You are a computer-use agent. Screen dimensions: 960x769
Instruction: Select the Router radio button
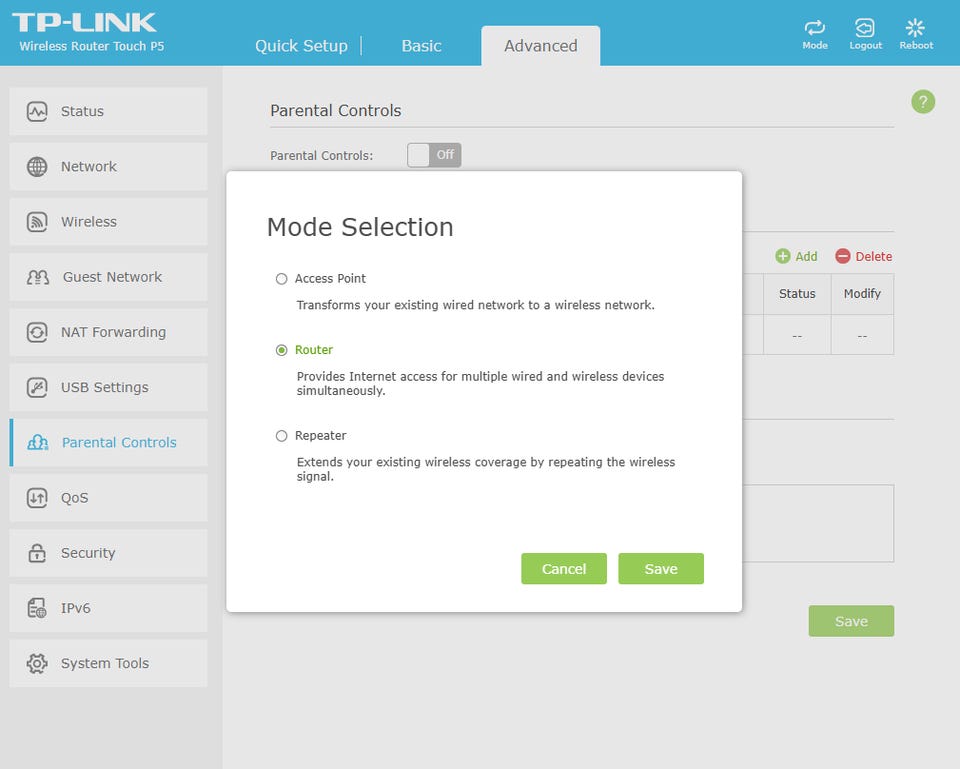coord(281,350)
